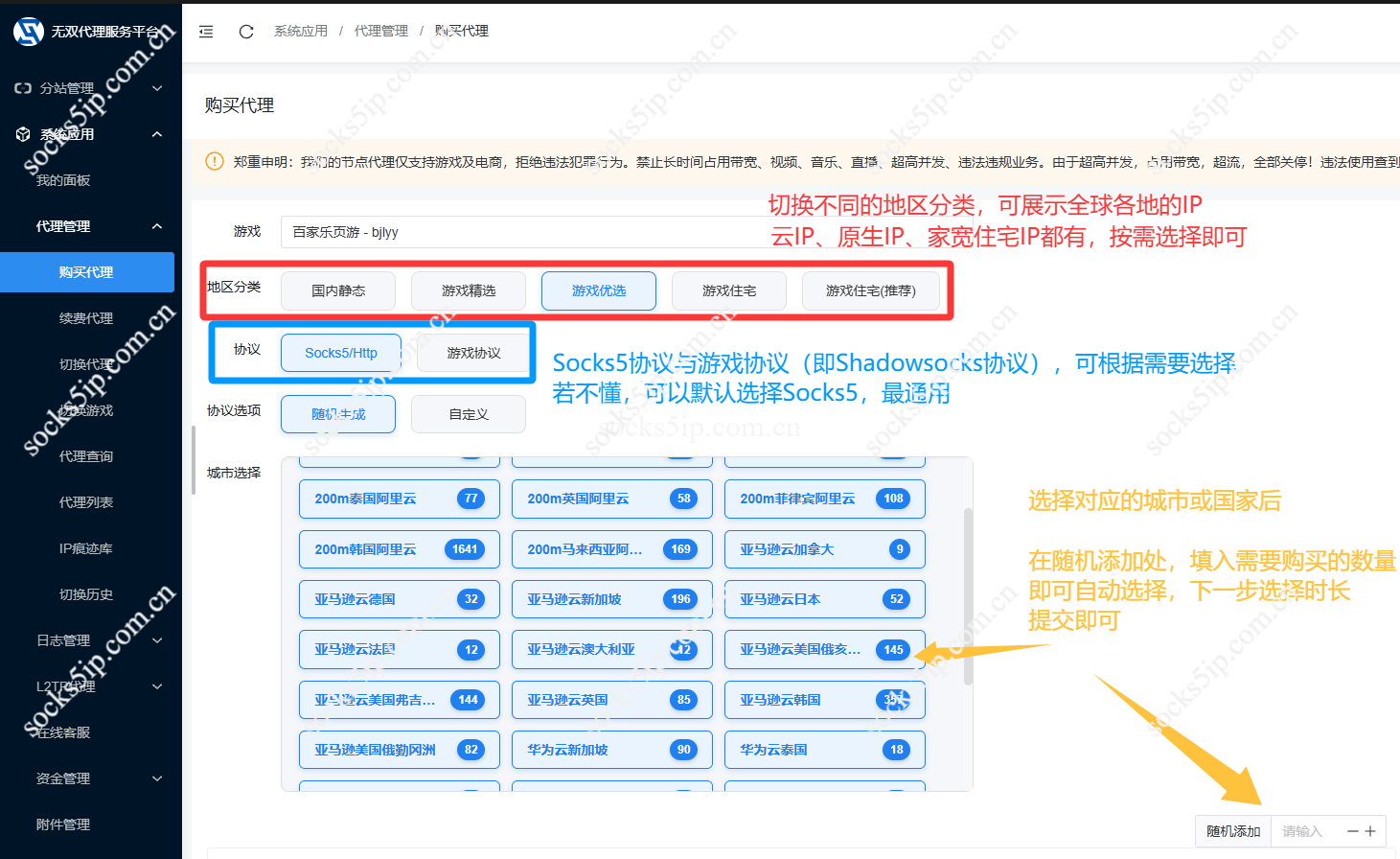Choose the 自定义 protocol option
This screenshot has width=1400, height=859.
tap(468, 413)
